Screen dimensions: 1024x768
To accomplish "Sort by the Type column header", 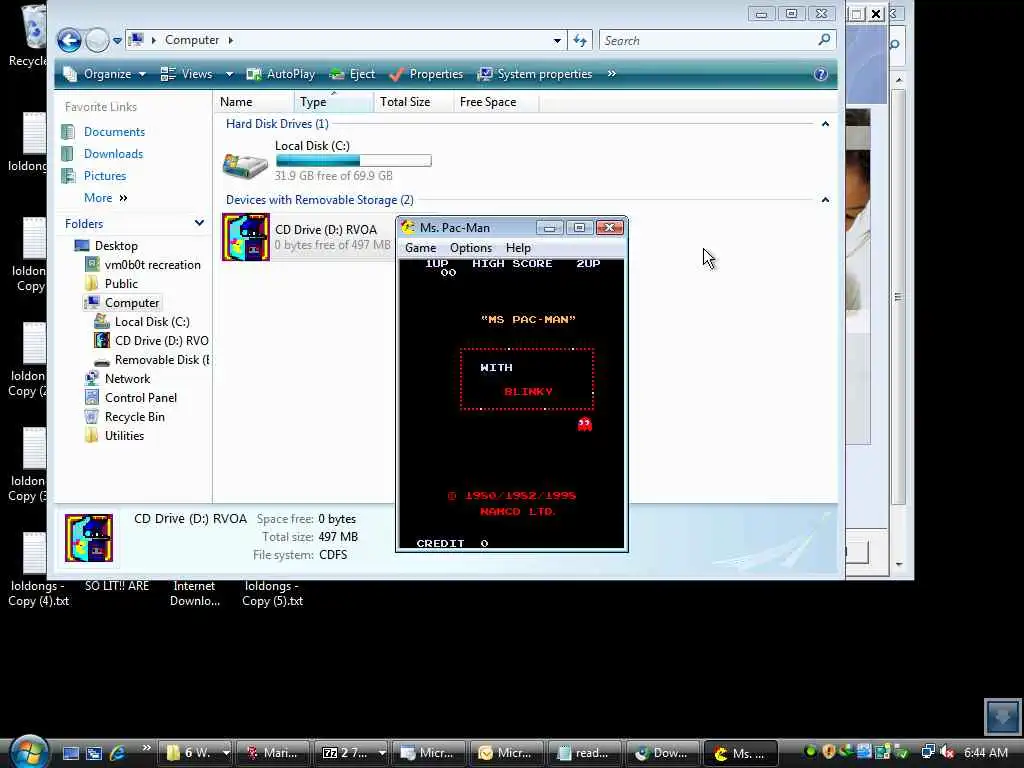I will click(333, 102).
